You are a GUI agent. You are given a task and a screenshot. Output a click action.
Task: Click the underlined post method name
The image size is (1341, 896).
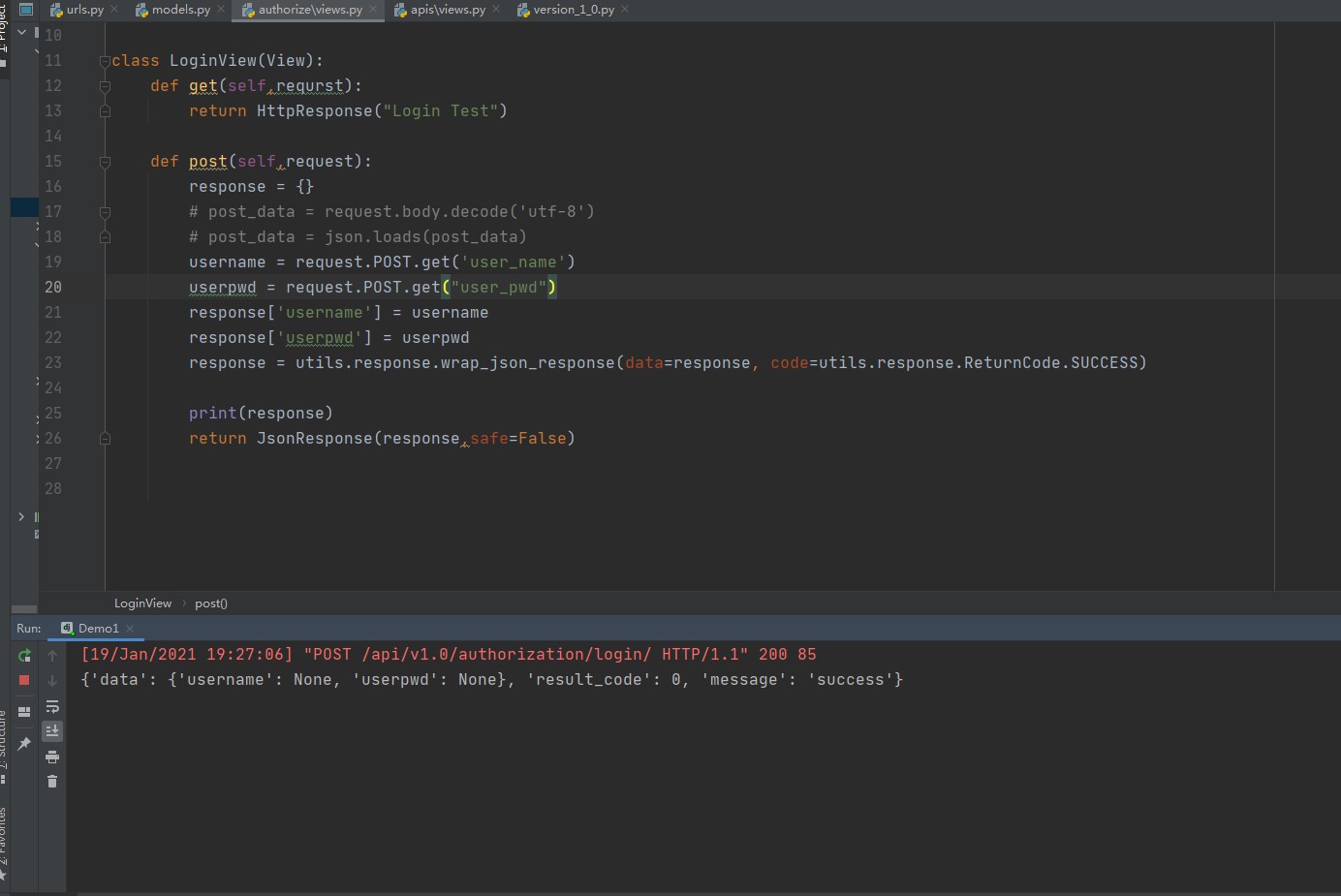pyautogui.click(x=208, y=162)
